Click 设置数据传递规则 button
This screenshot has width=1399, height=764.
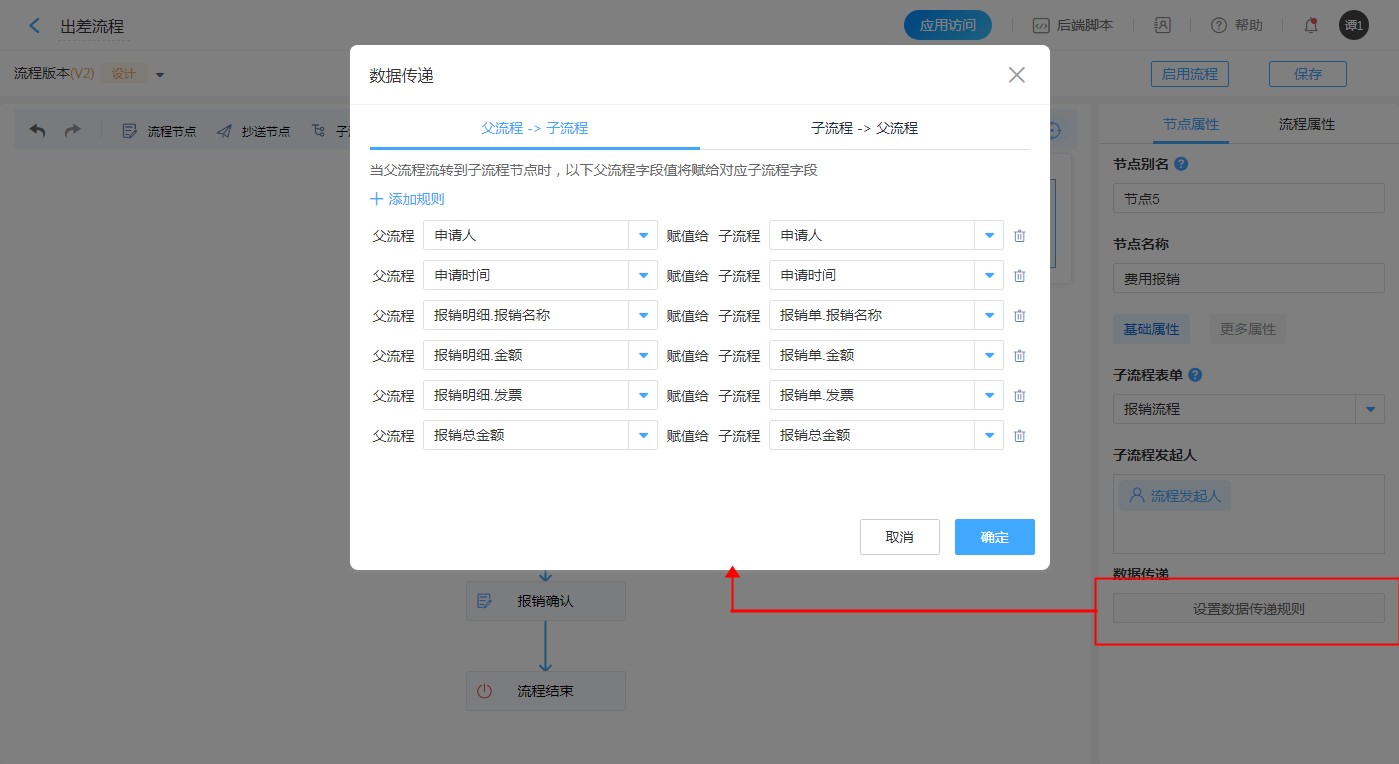coord(1248,608)
